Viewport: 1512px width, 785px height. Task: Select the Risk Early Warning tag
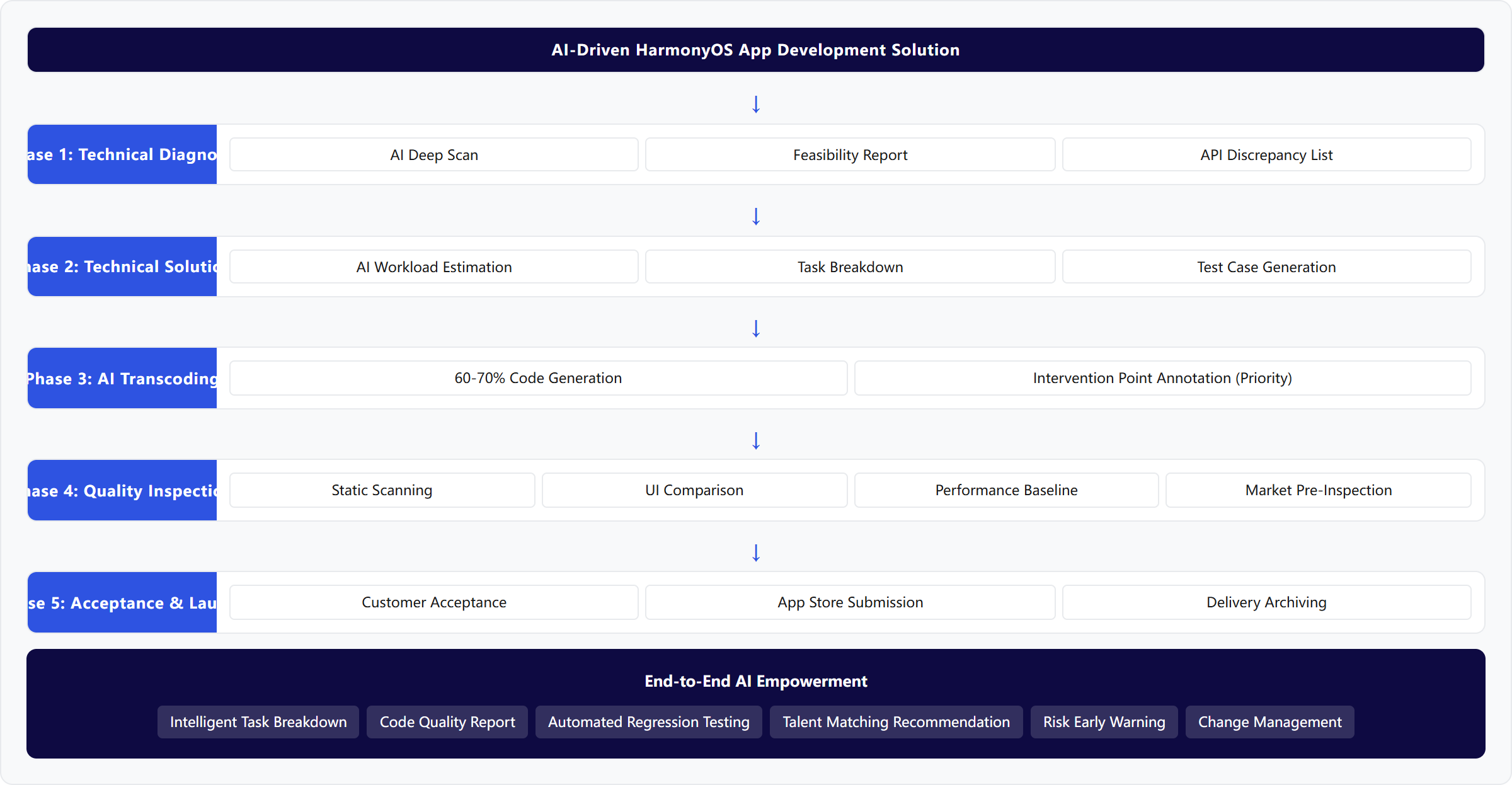click(1104, 722)
